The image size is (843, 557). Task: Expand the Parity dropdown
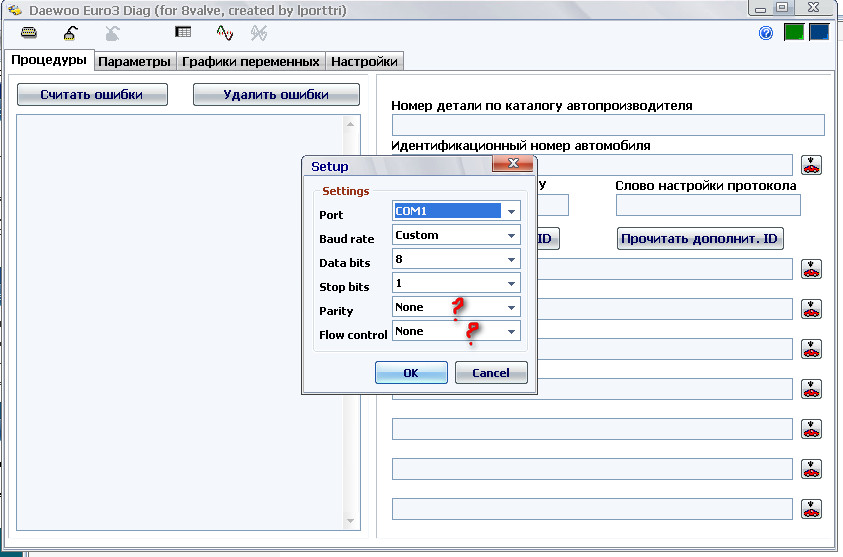511,308
